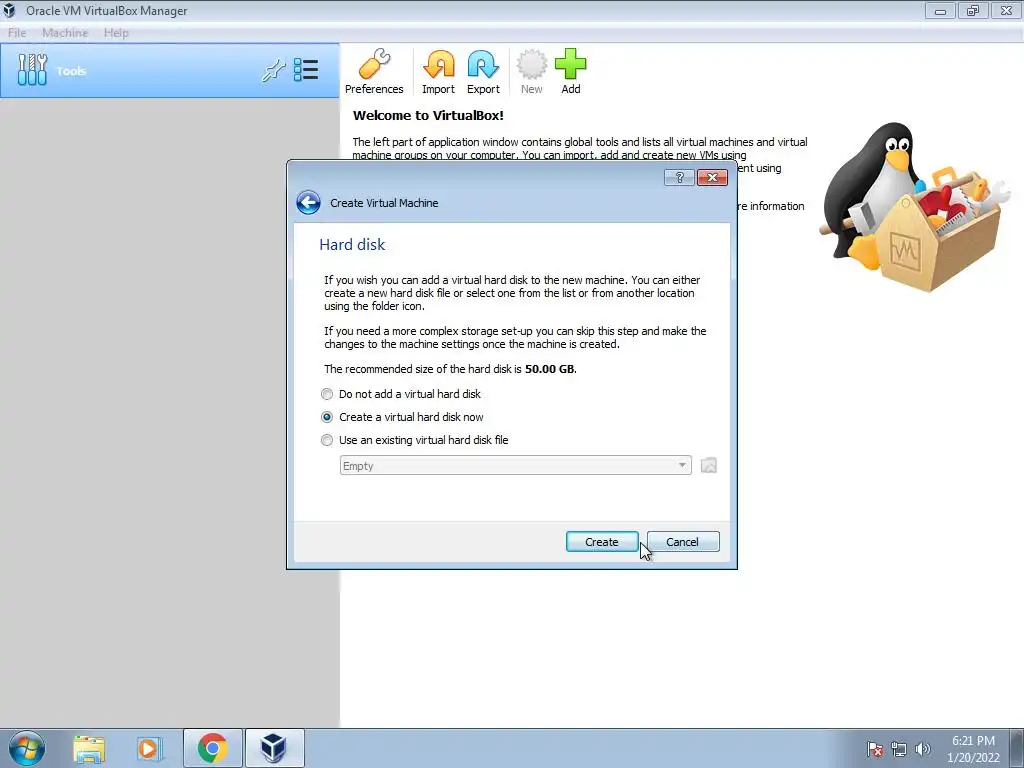
Task: Click the green Add machine icon
Action: (x=571, y=72)
